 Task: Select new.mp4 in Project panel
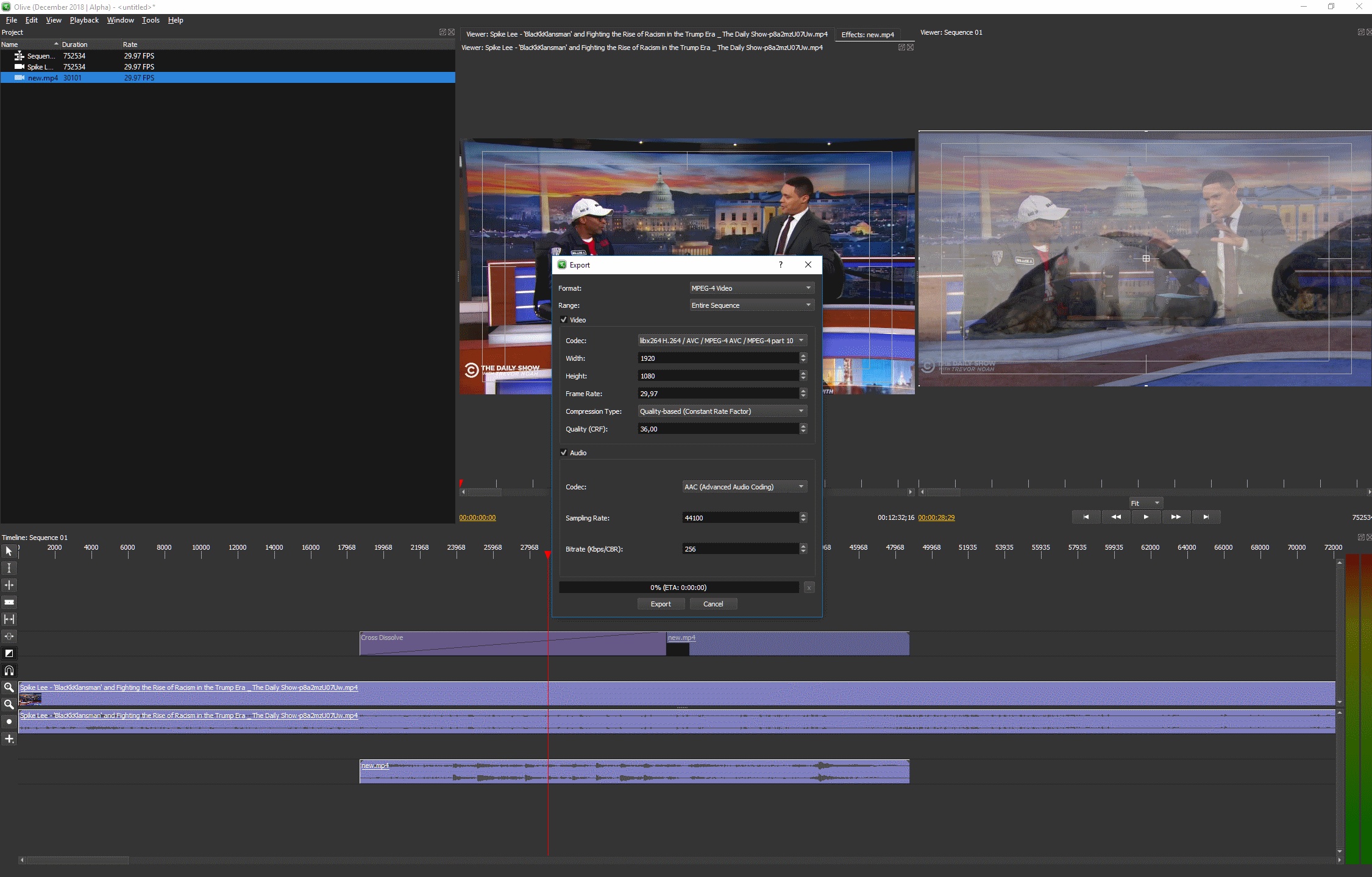click(227, 77)
